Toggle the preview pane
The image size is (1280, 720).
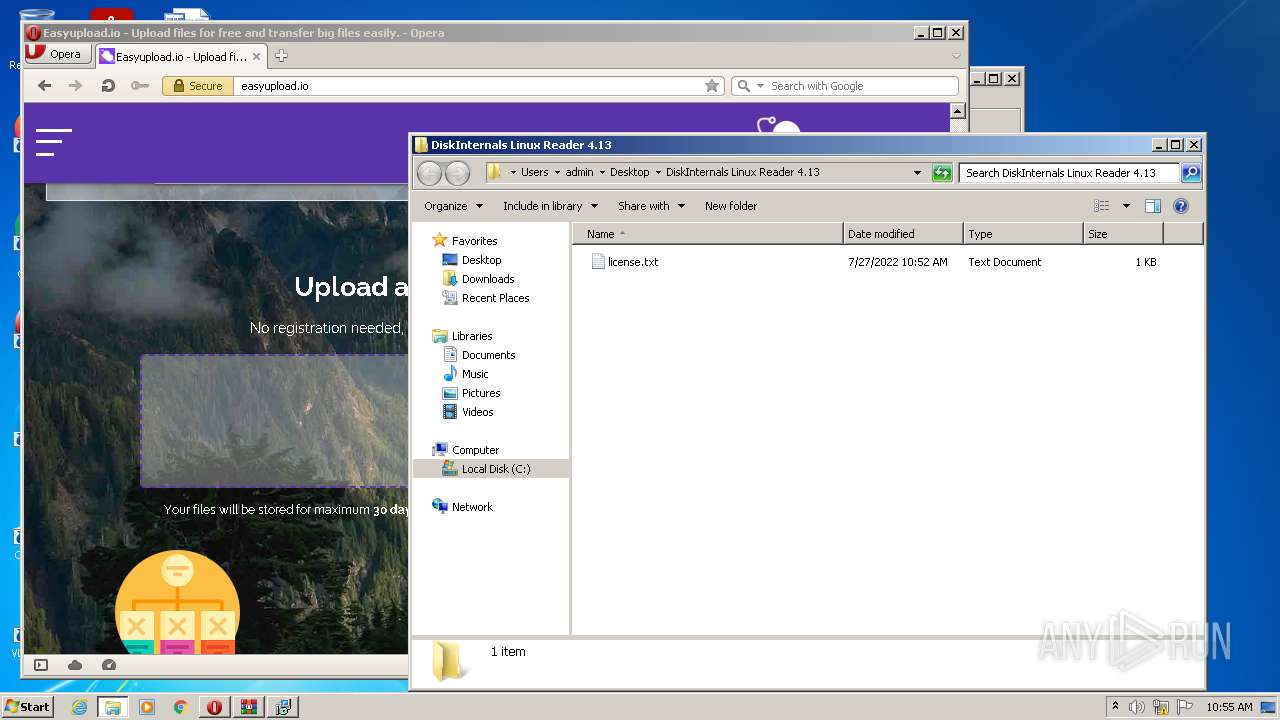[1152, 206]
